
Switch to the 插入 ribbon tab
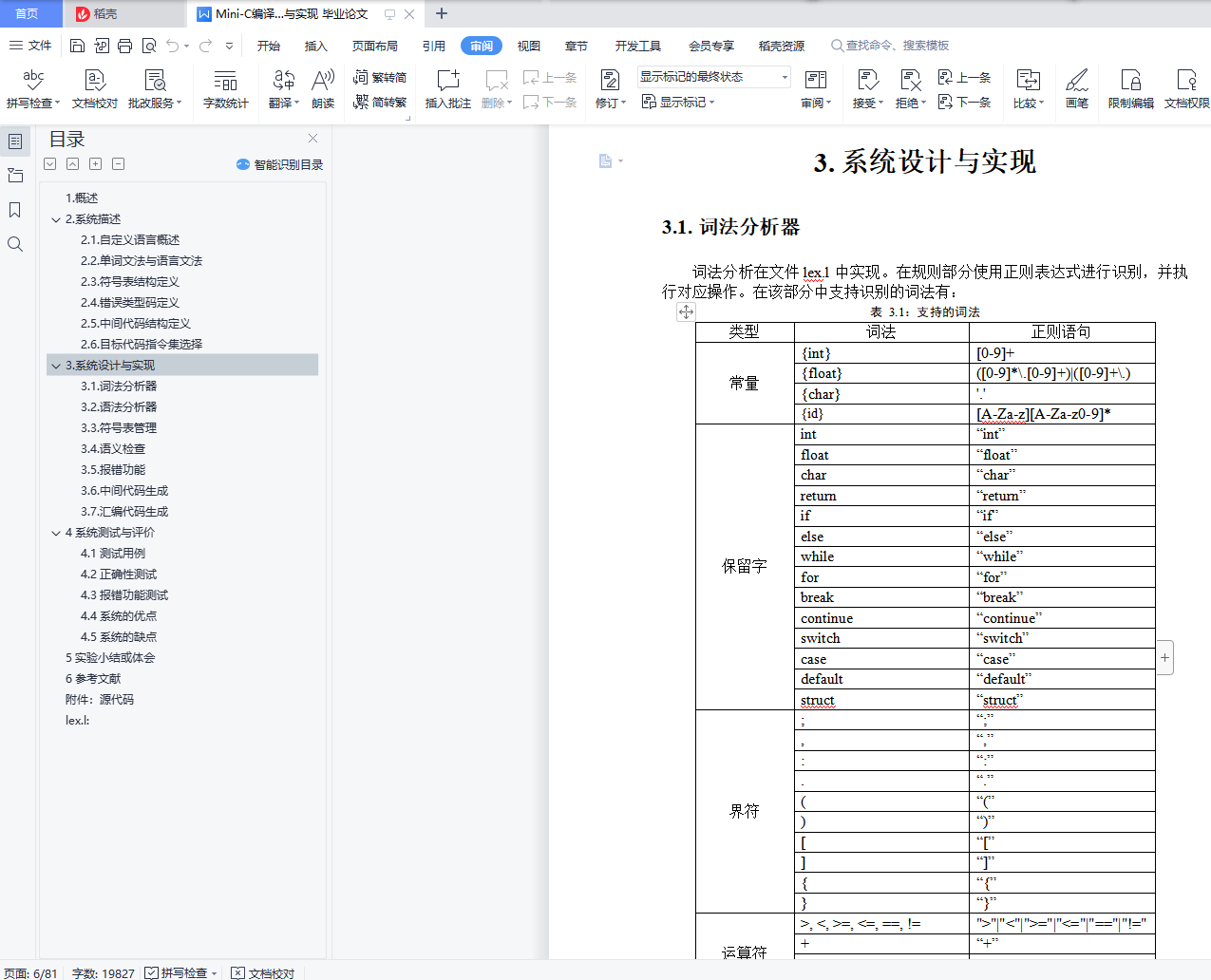(315, 45)
